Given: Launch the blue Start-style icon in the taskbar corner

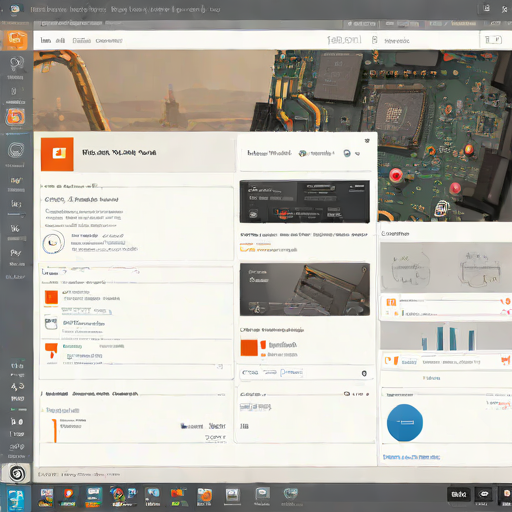Looking at the screenshot, I should coord(16,499).
